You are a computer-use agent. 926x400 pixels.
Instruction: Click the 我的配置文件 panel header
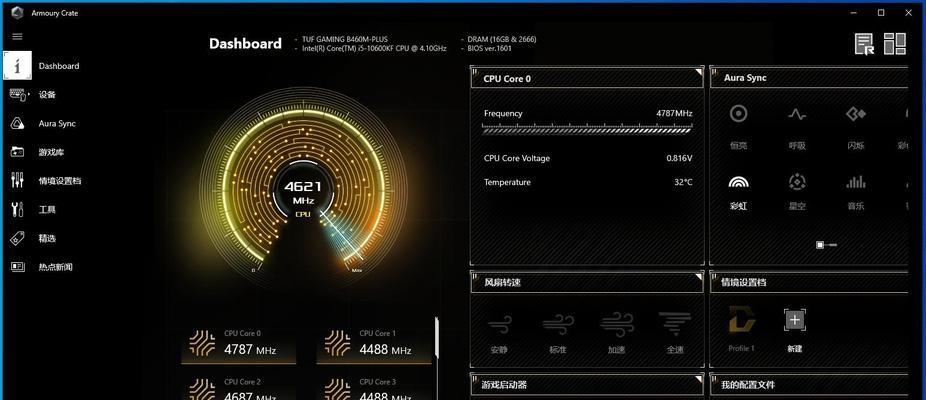coord(808,385)
